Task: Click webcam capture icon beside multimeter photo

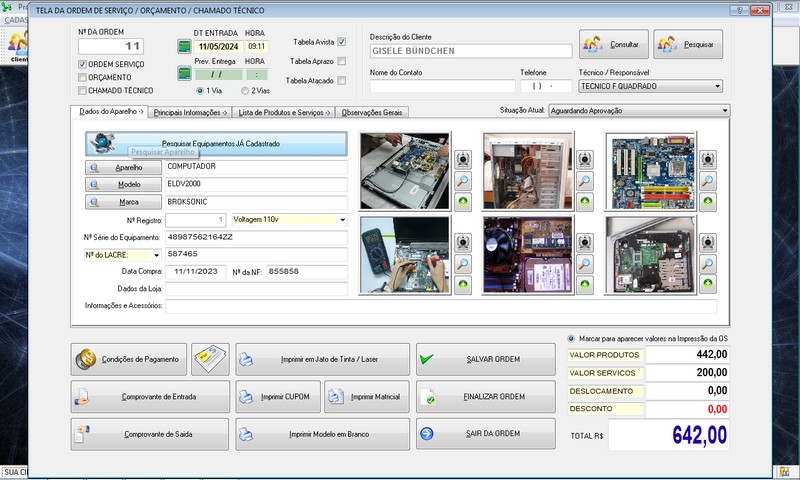Action: [463, 242]
